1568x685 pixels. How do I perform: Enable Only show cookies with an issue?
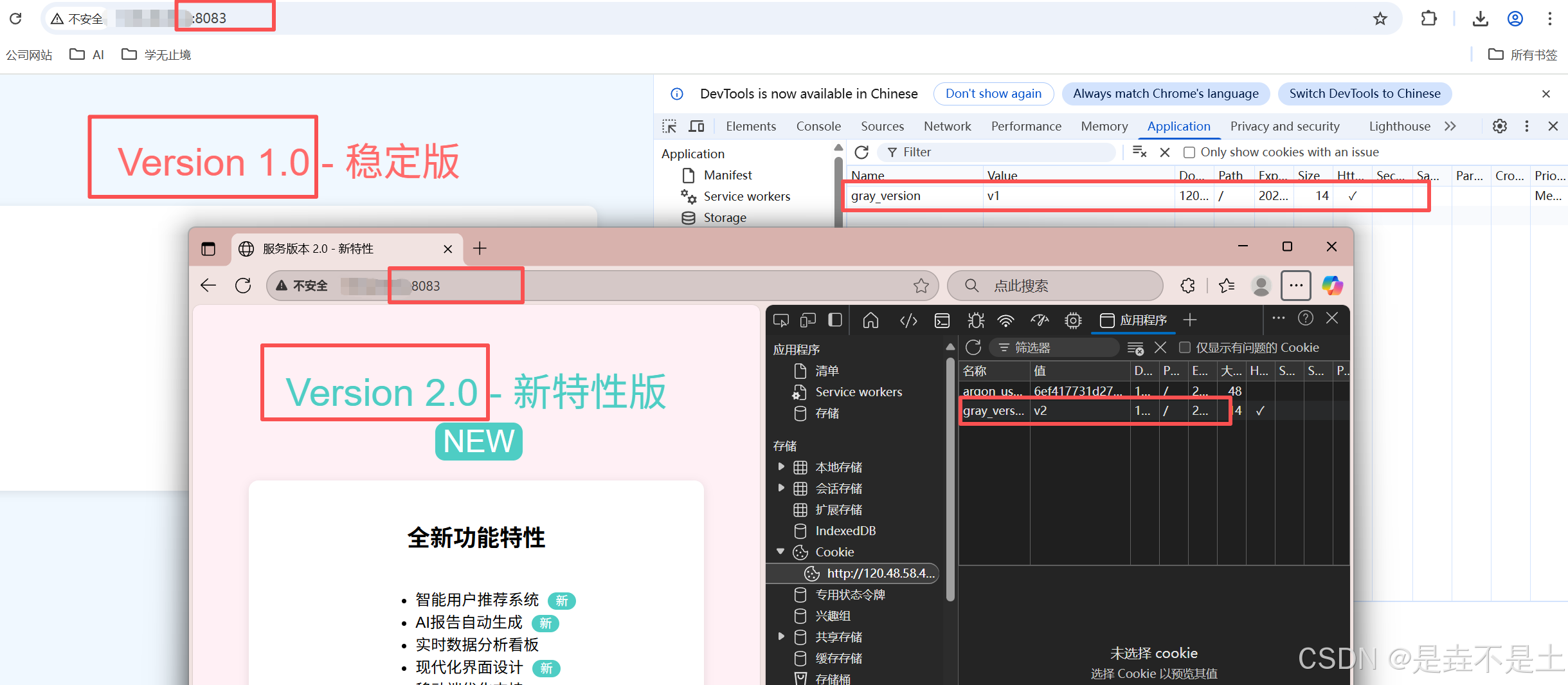tap(1189, 152)
